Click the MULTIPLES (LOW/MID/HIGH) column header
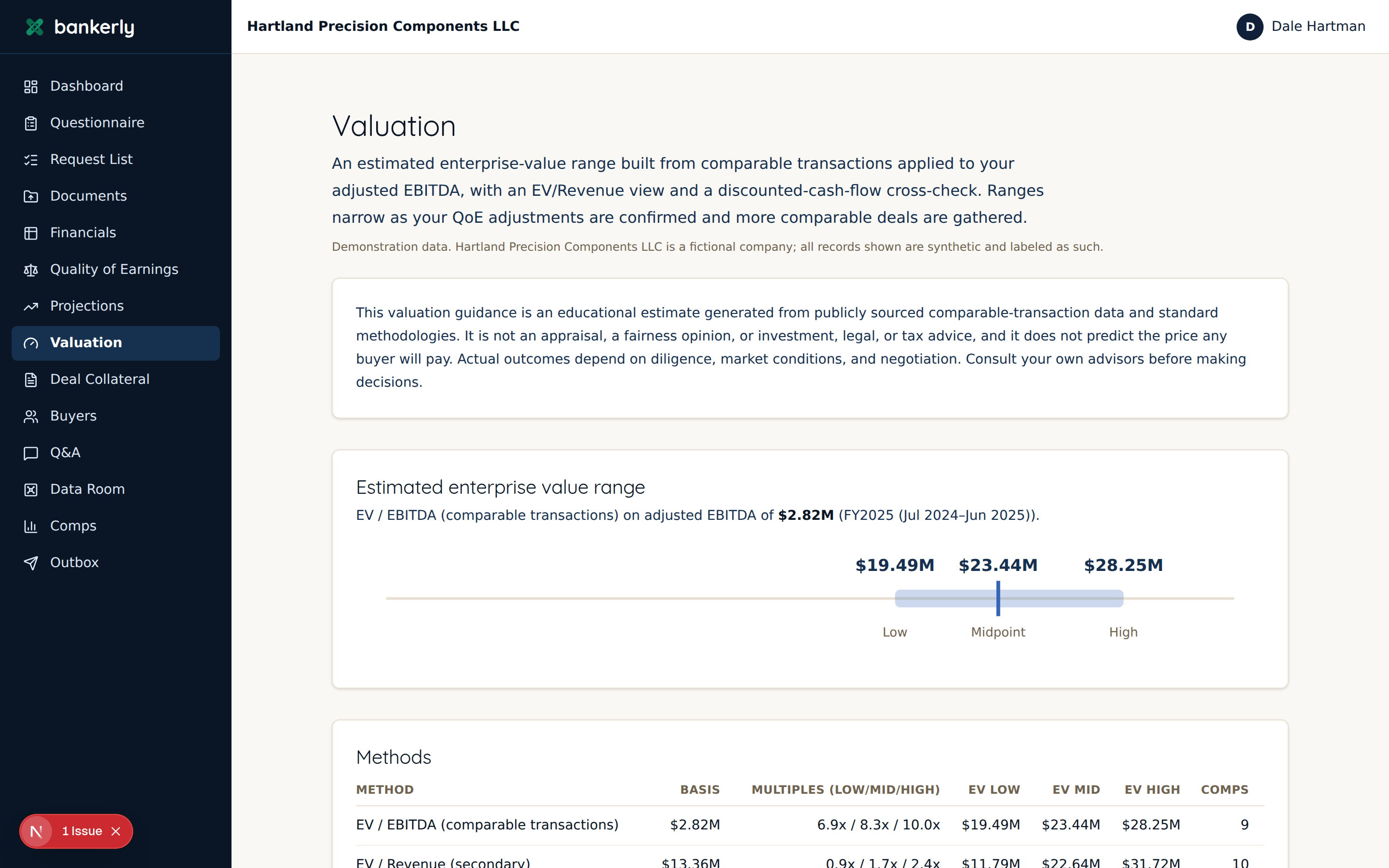Image resolution: width=1389 pixels, height=868 pixels. [x=845, y=790]
